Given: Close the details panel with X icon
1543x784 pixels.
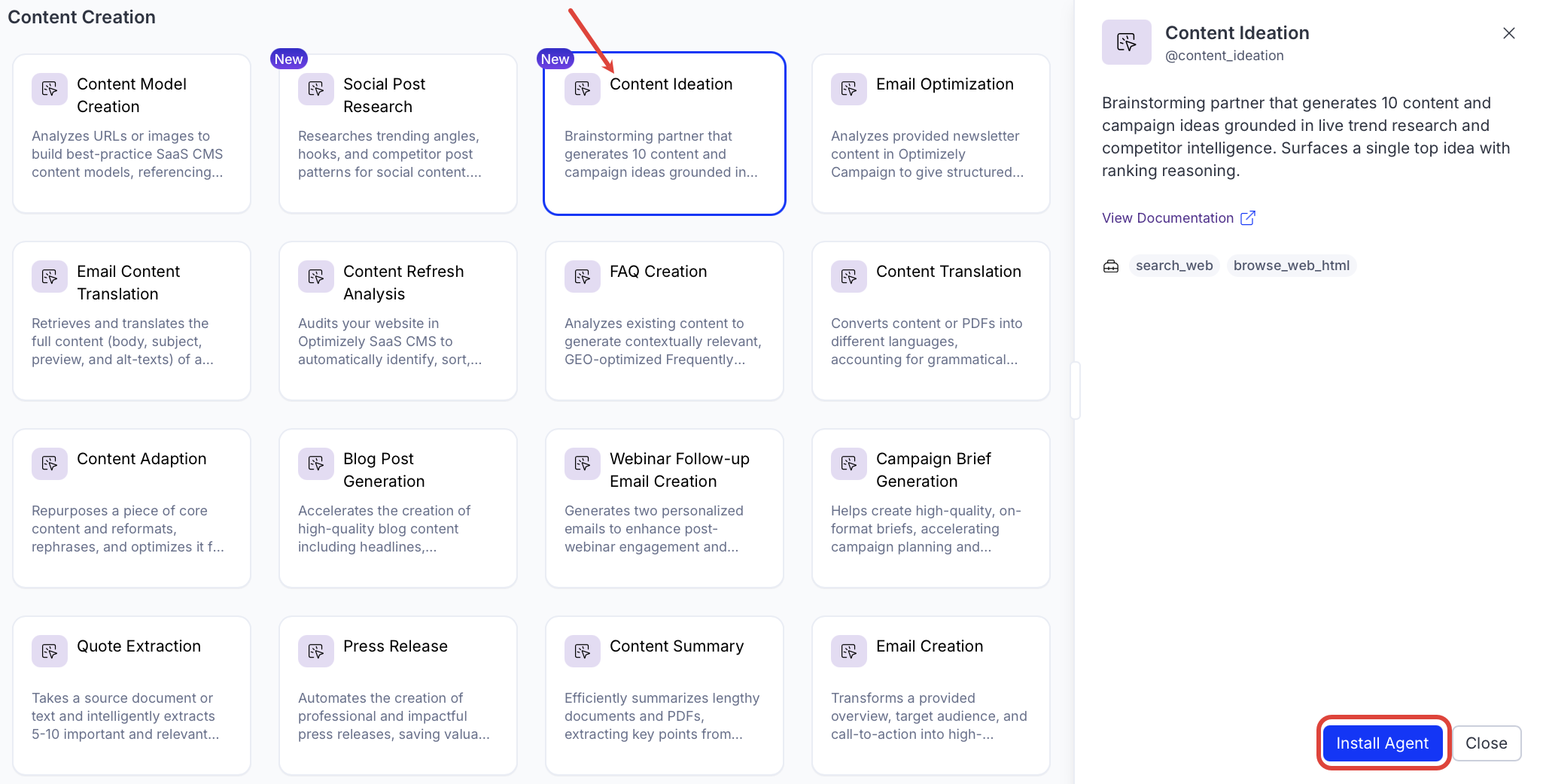Looking at the screenshot, I should (x=1508, y=33).
